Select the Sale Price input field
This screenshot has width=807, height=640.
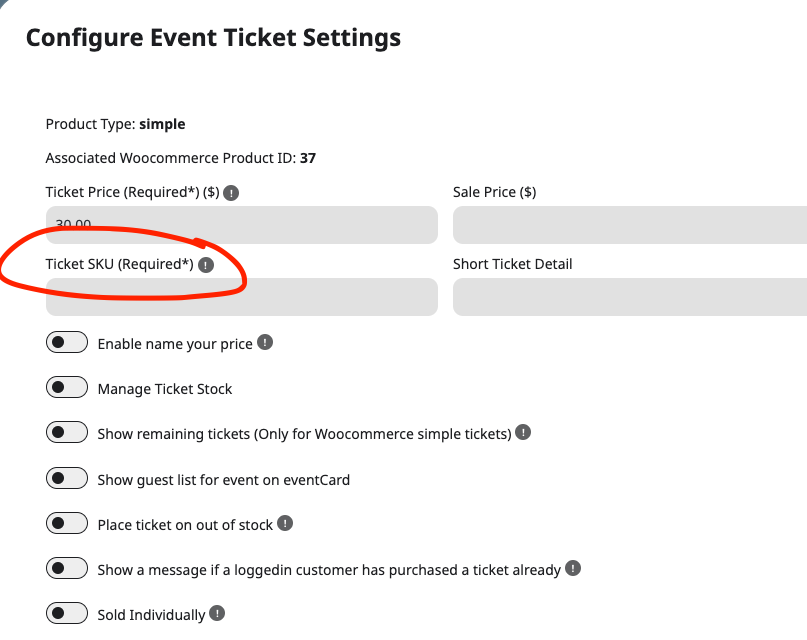630,225
